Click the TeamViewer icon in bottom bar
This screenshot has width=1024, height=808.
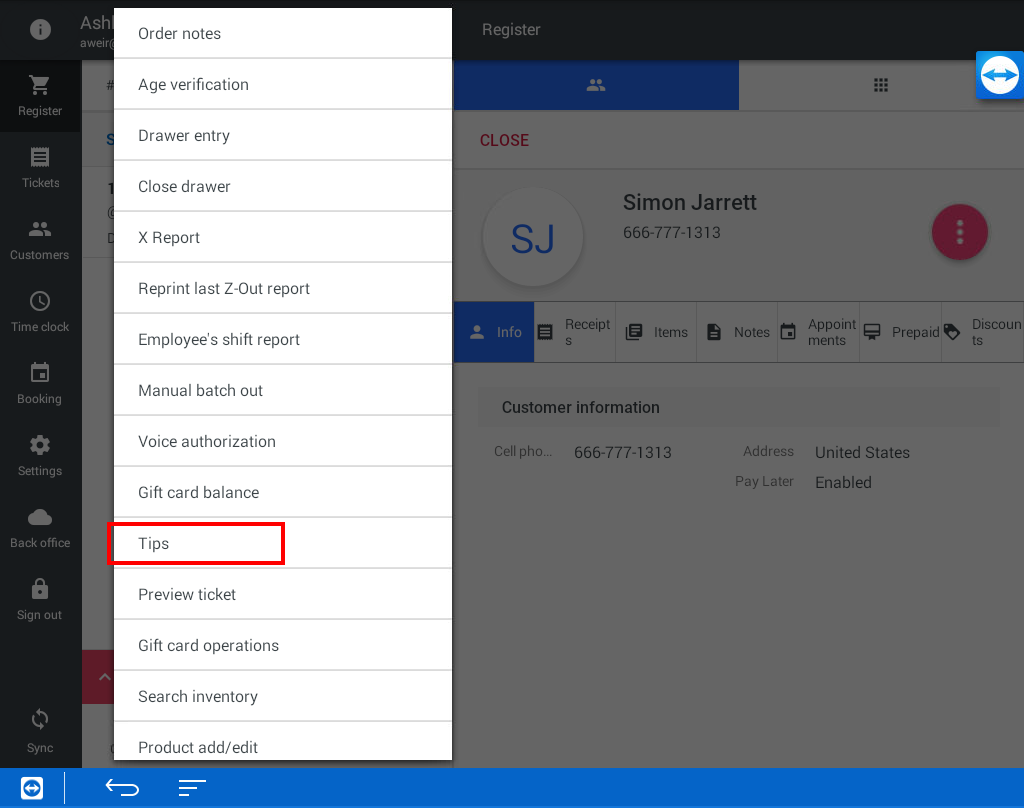(x=32, y=788)
